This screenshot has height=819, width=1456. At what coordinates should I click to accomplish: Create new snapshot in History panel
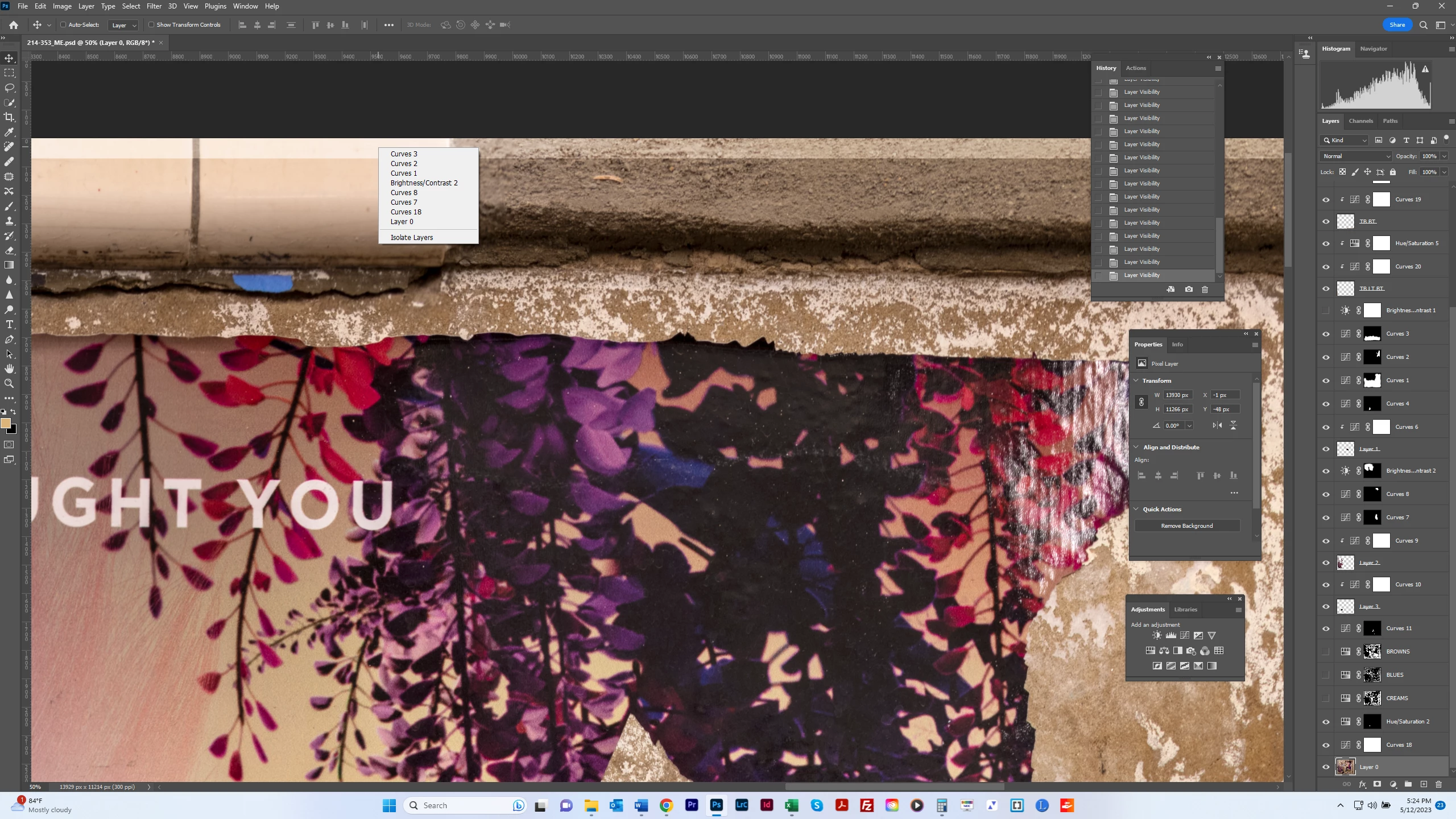click(x=1189, y=289)
